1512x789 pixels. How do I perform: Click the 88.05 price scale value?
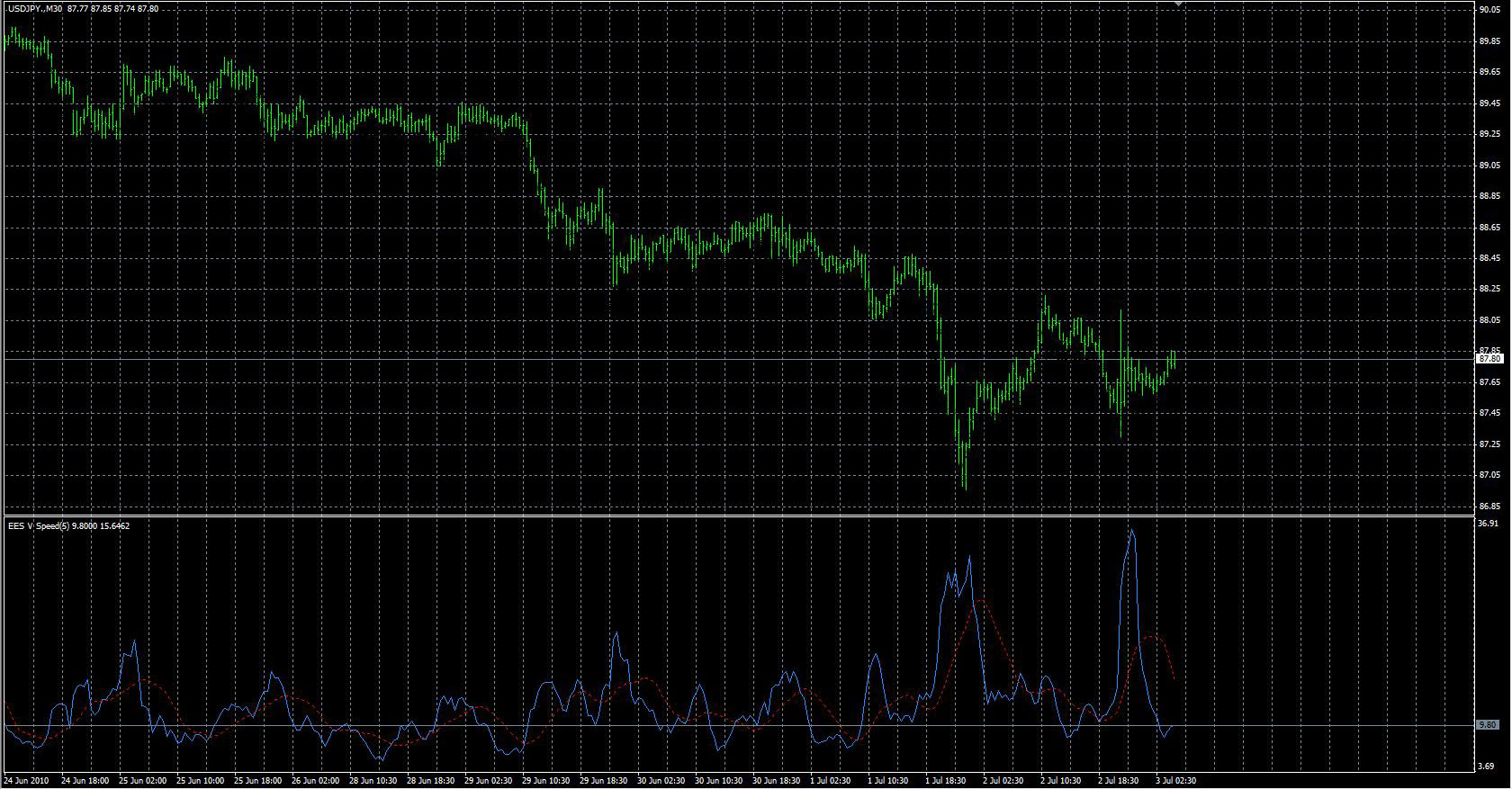(1489, 320)
